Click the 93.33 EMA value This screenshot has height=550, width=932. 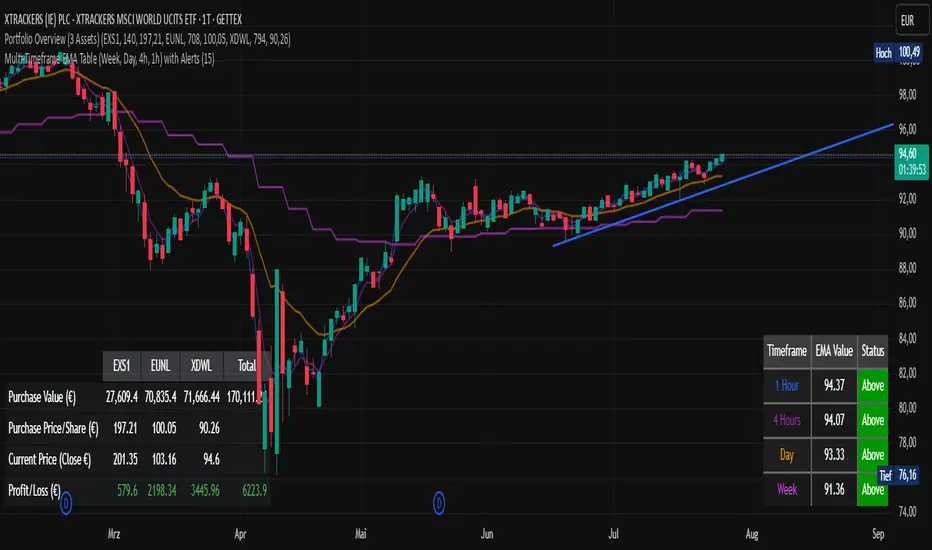coord(834,455)
